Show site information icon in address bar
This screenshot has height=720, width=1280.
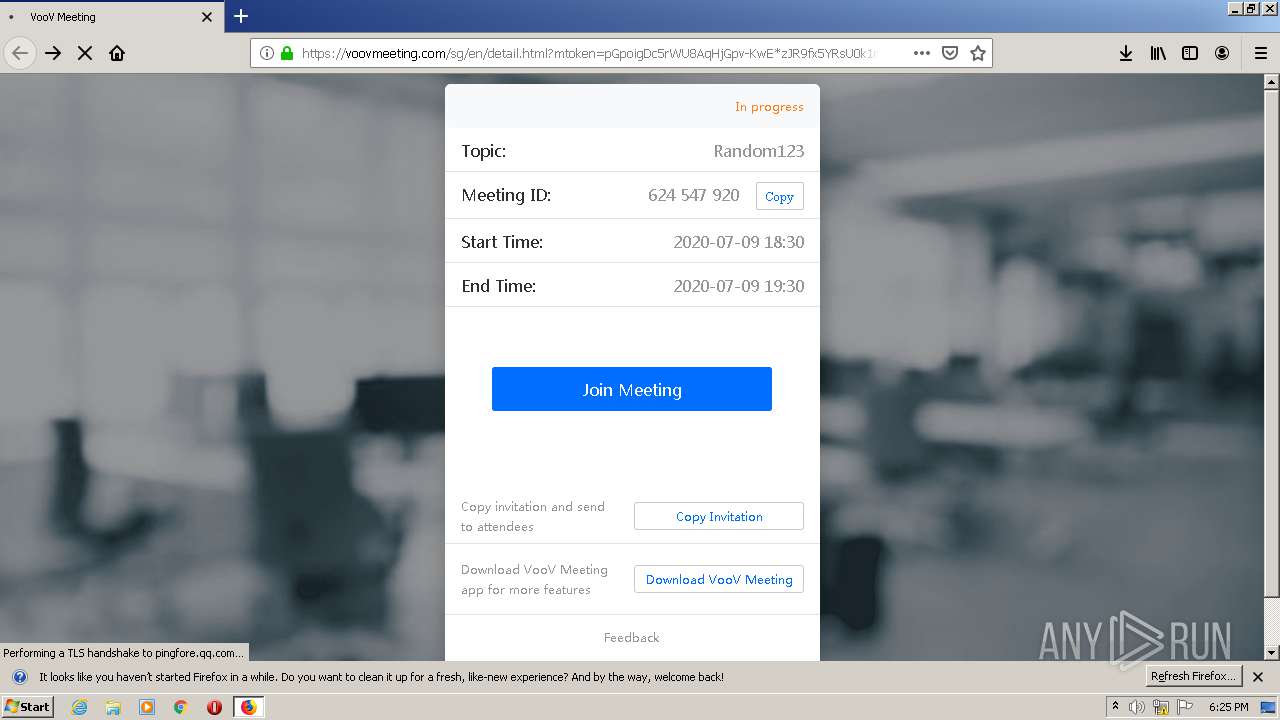click(x=267, y=53)
